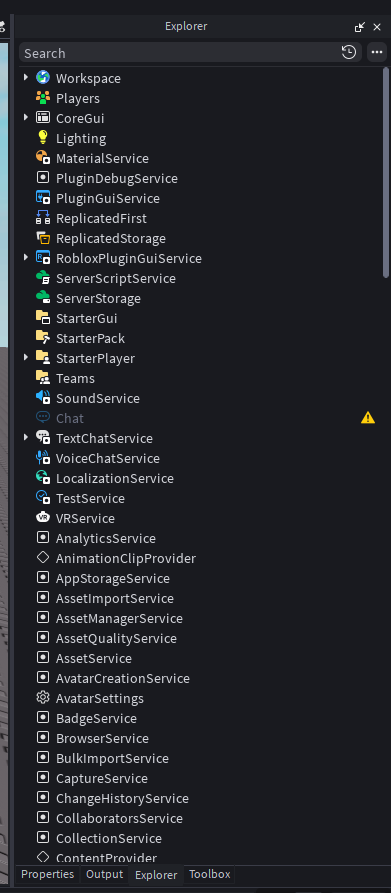Image resolution: width=391 pixels, height=893 pixels.
Task: Select the SoundService speaker icon
Action: [43, 398]
